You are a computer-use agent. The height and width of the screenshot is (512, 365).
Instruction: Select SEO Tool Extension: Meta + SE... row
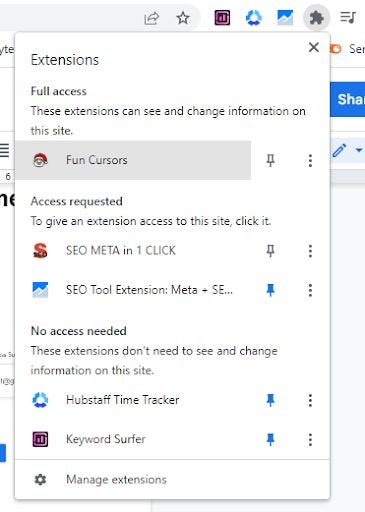(x=133, y=290)
